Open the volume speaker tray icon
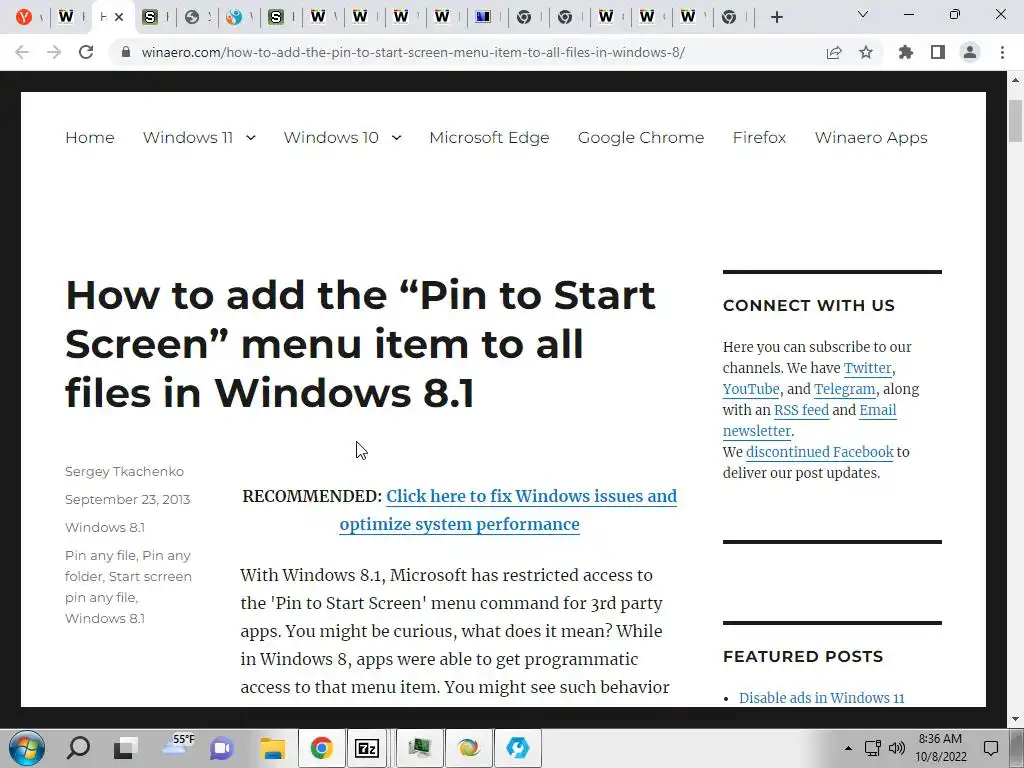Viewport: 1024px width, 768px height. (897, 748)
